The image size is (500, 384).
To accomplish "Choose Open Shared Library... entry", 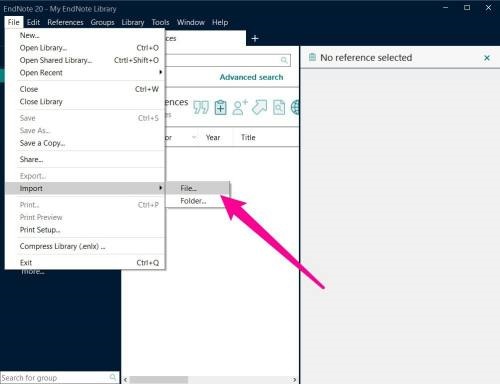I will 85,60.
